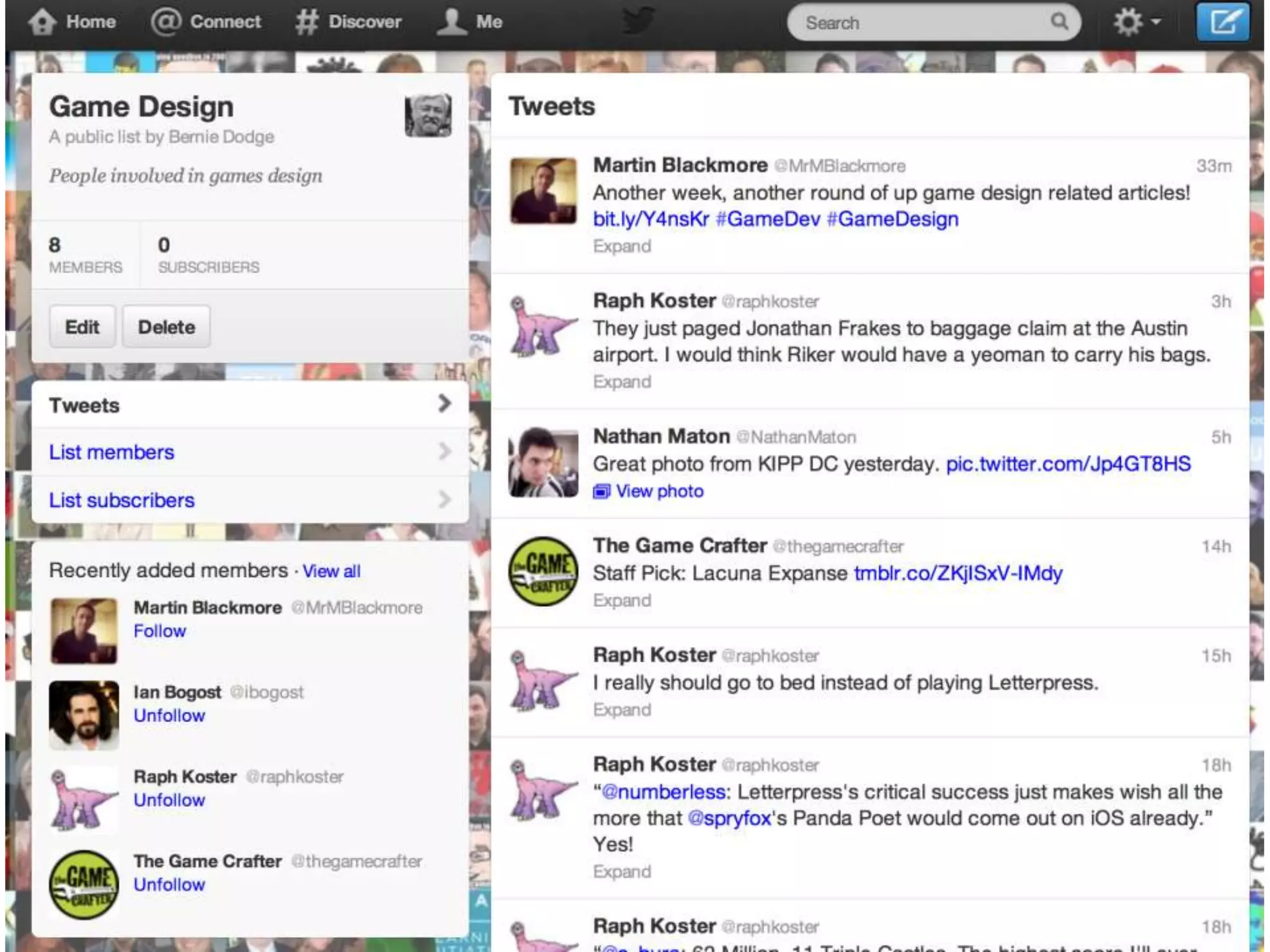Open pic.twitter.com/Jp4GT8HS link
1270x952 pixels.
coord(1068,464)
